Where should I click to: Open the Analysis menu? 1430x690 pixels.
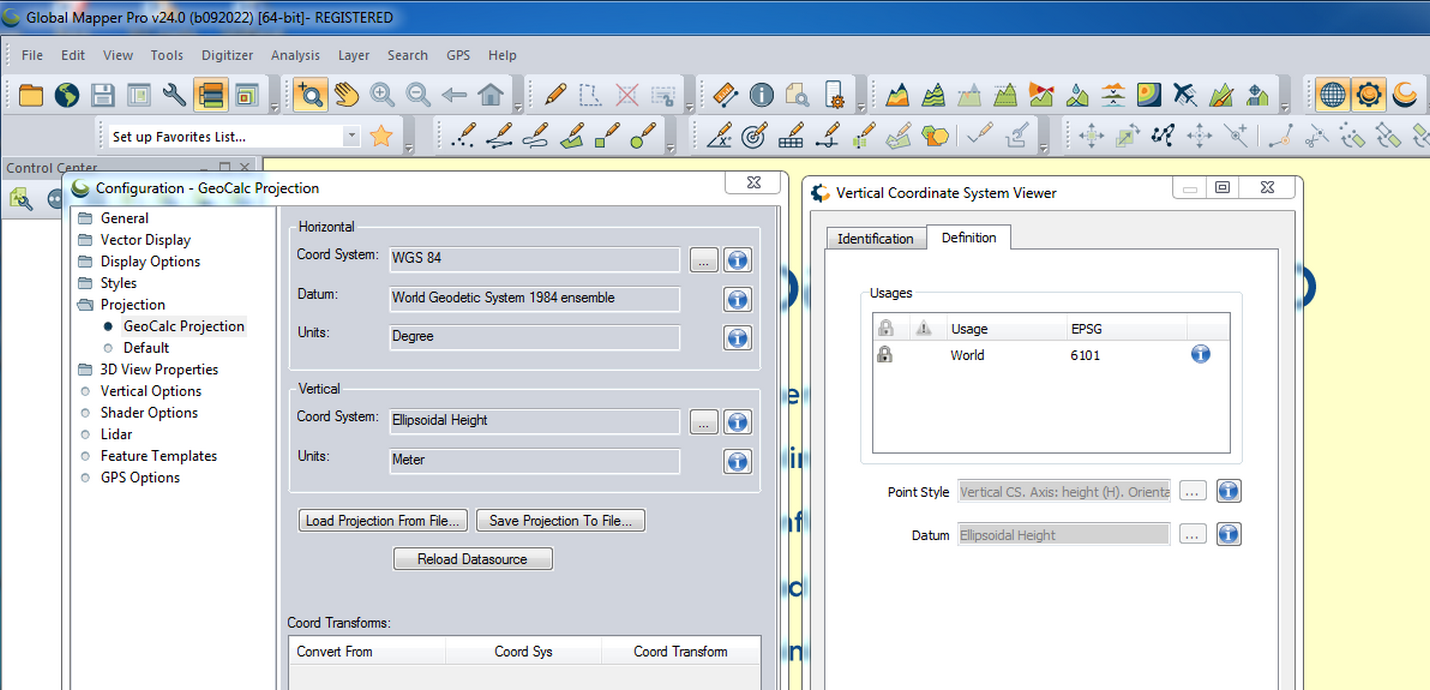[295, 55]
